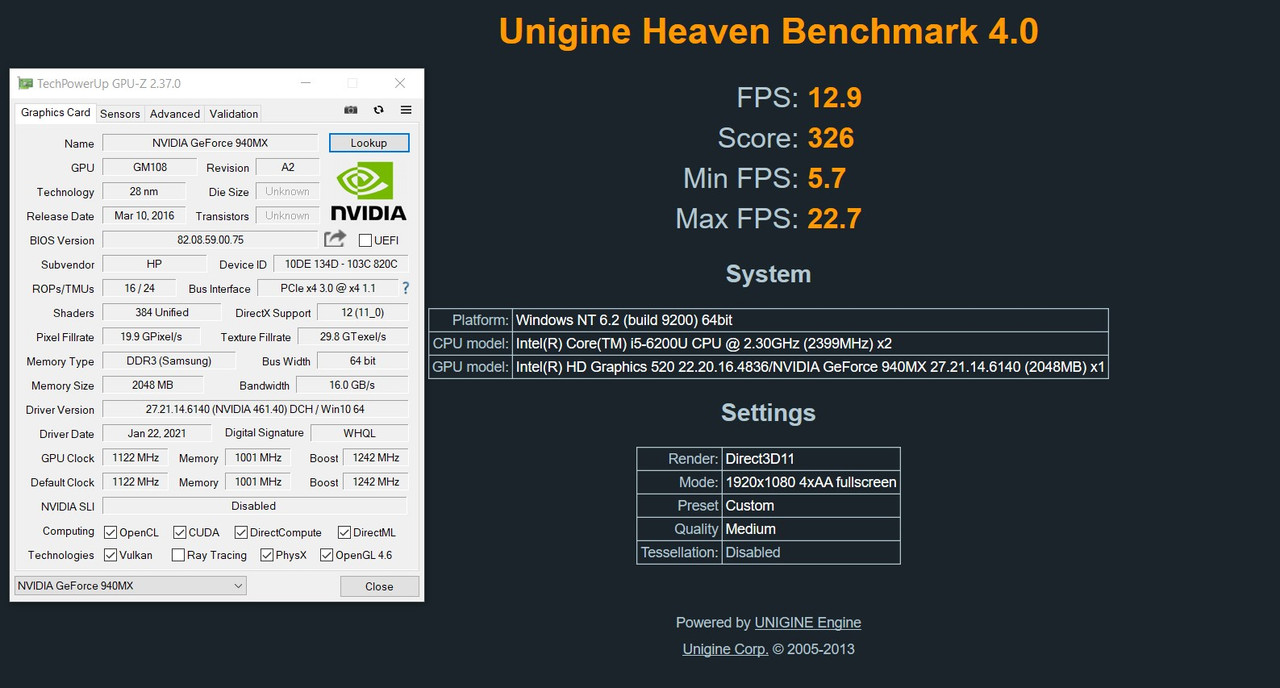The image size is (1280, 688).
Task: Click the Platform row Windows NT 6.2
Action: 768,320
